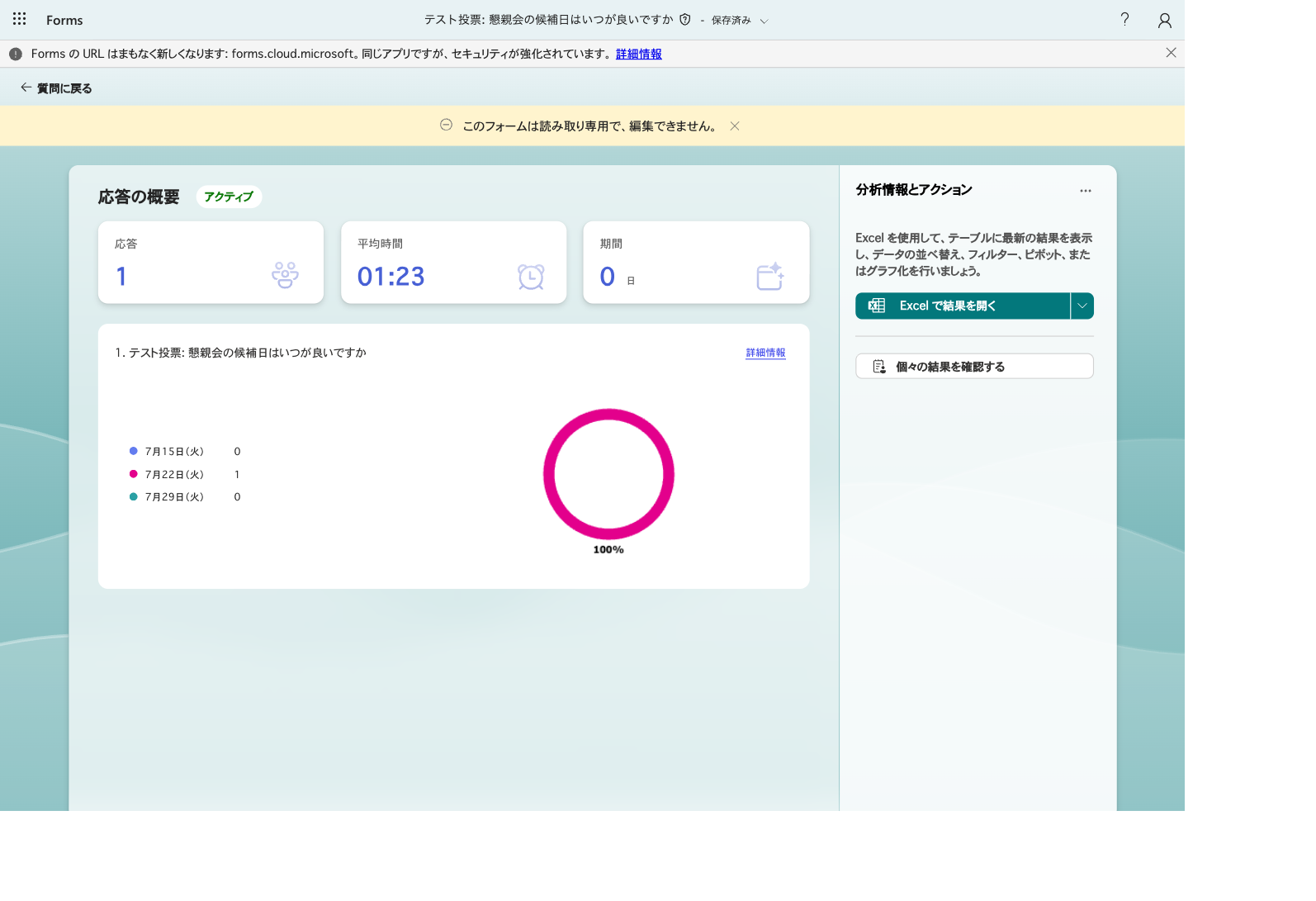This screenshot has width=1316, height=901.
Task: Click the 平均時間 card label
Action: 380,244
